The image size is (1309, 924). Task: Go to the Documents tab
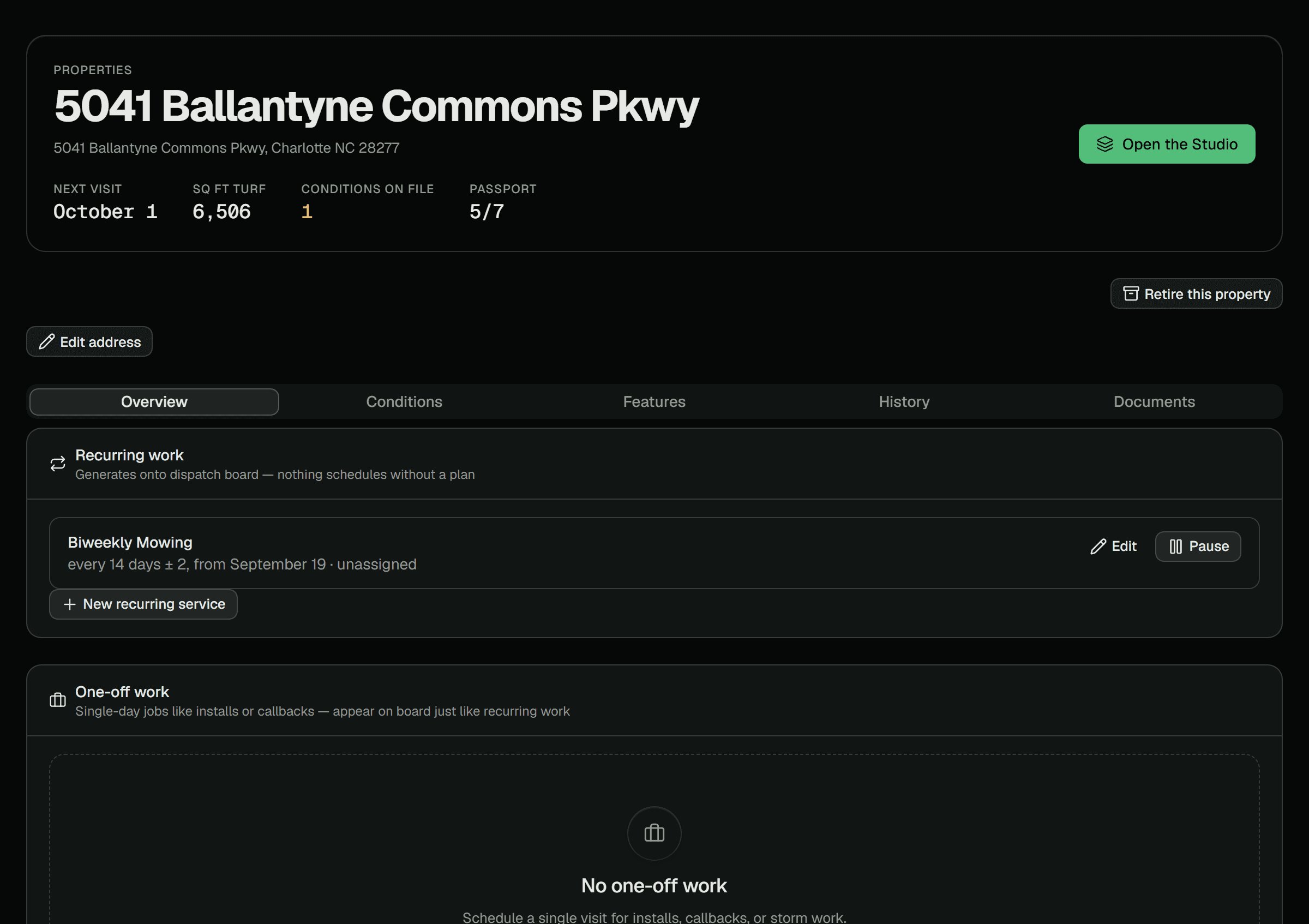(x=1154, y=402)
